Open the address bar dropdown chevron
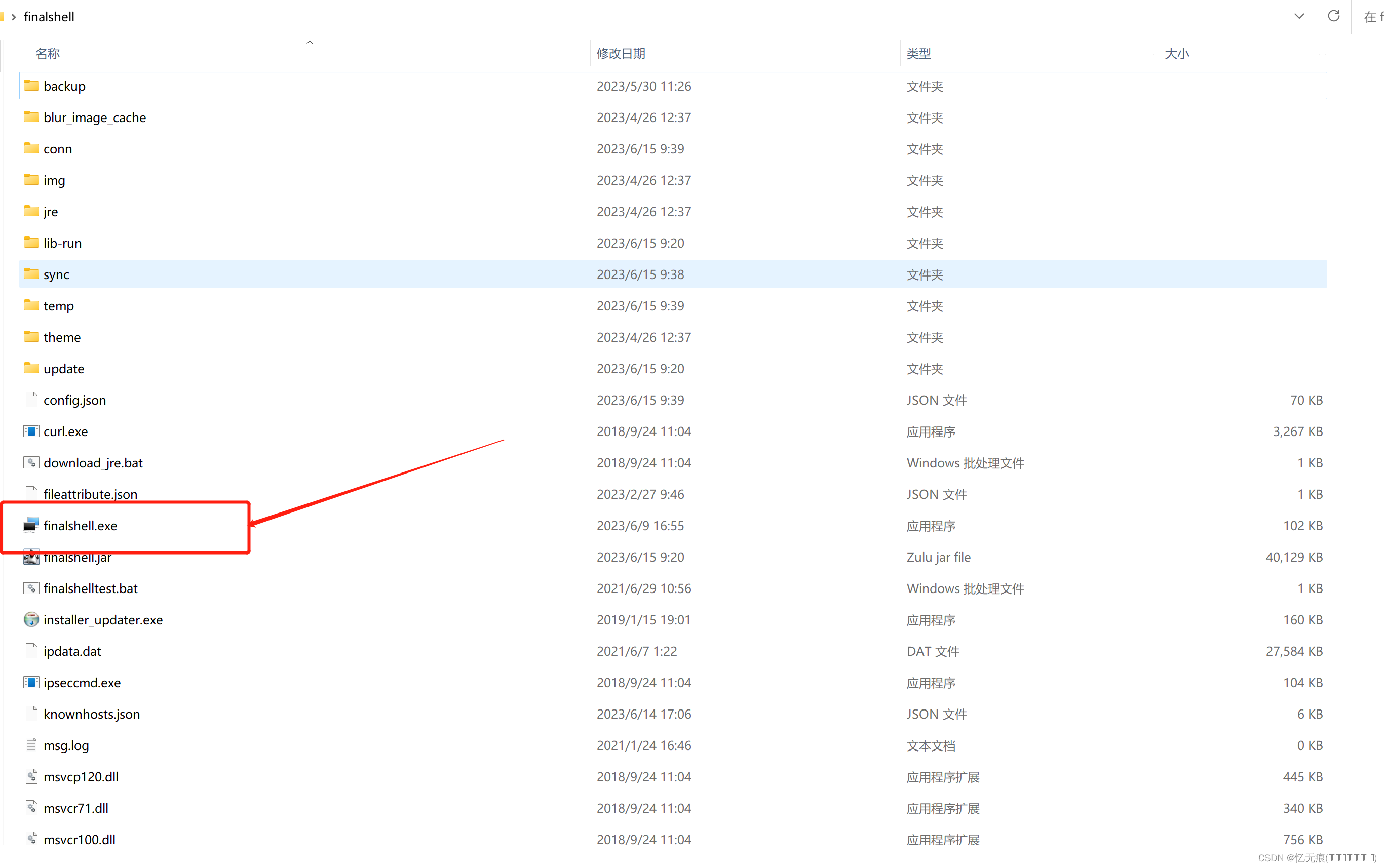Image resolution: width=1384 pixels, height=868 pixels. 1298,16
